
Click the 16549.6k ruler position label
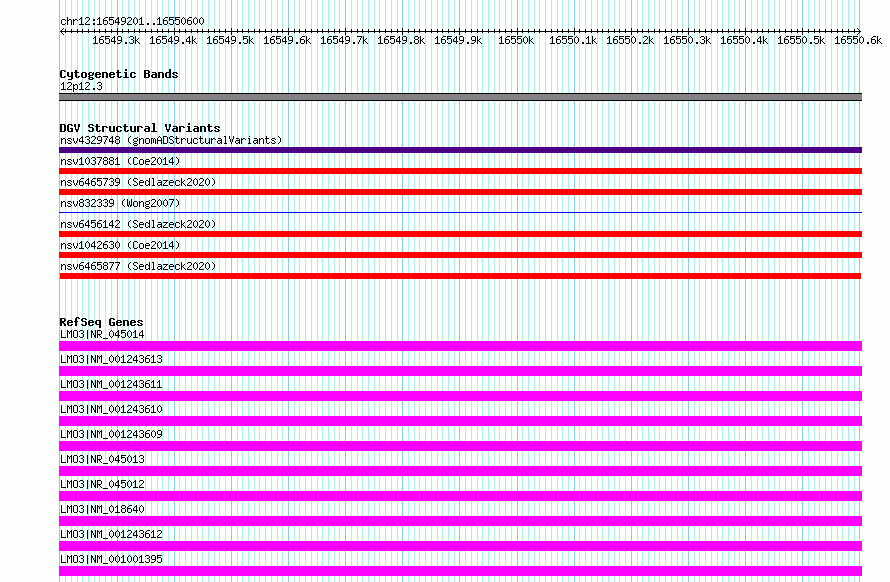(x=287, y=40)
